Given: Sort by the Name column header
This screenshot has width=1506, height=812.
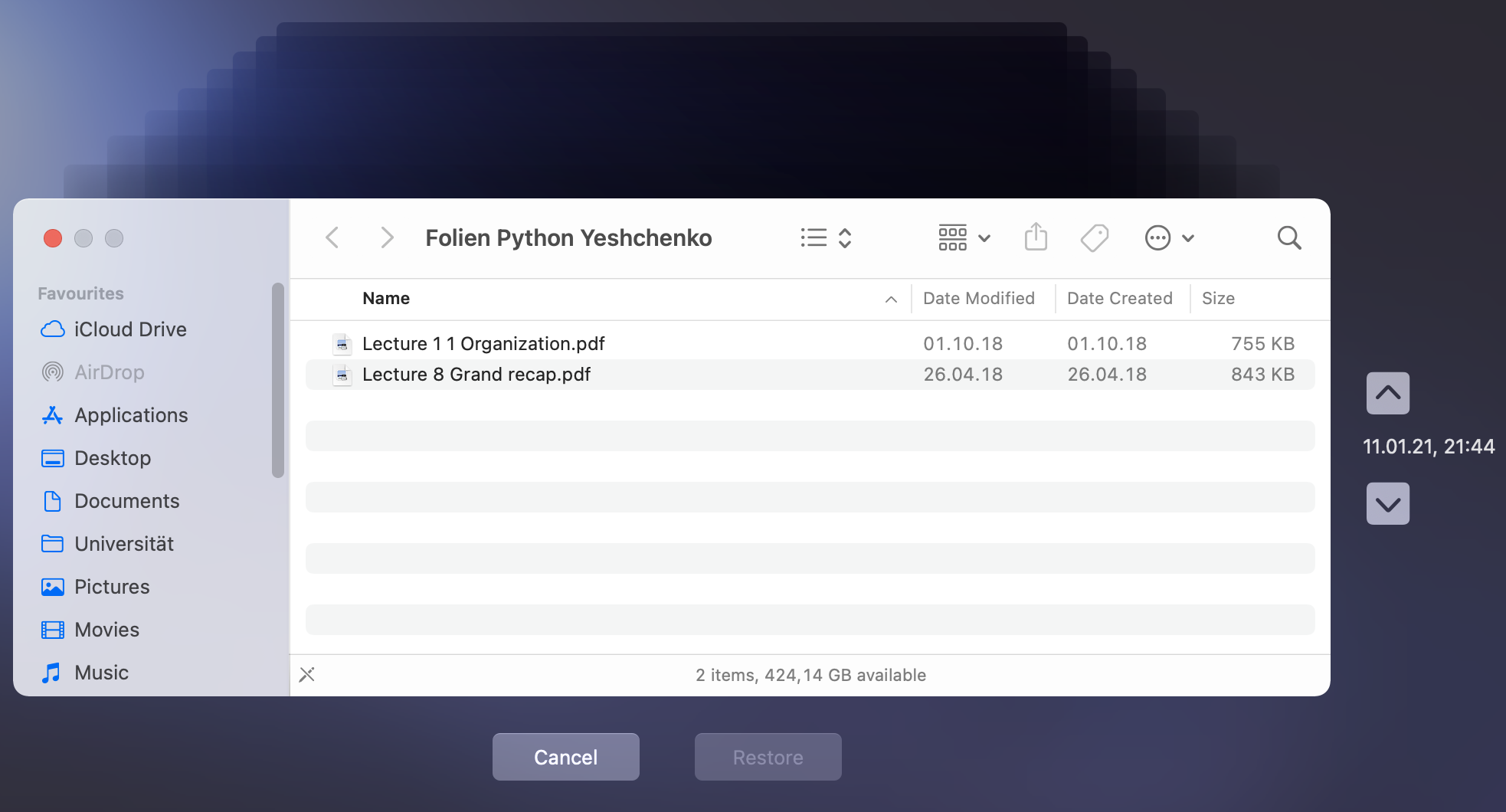Looking at the screenshot, I should tap(386, 298).
